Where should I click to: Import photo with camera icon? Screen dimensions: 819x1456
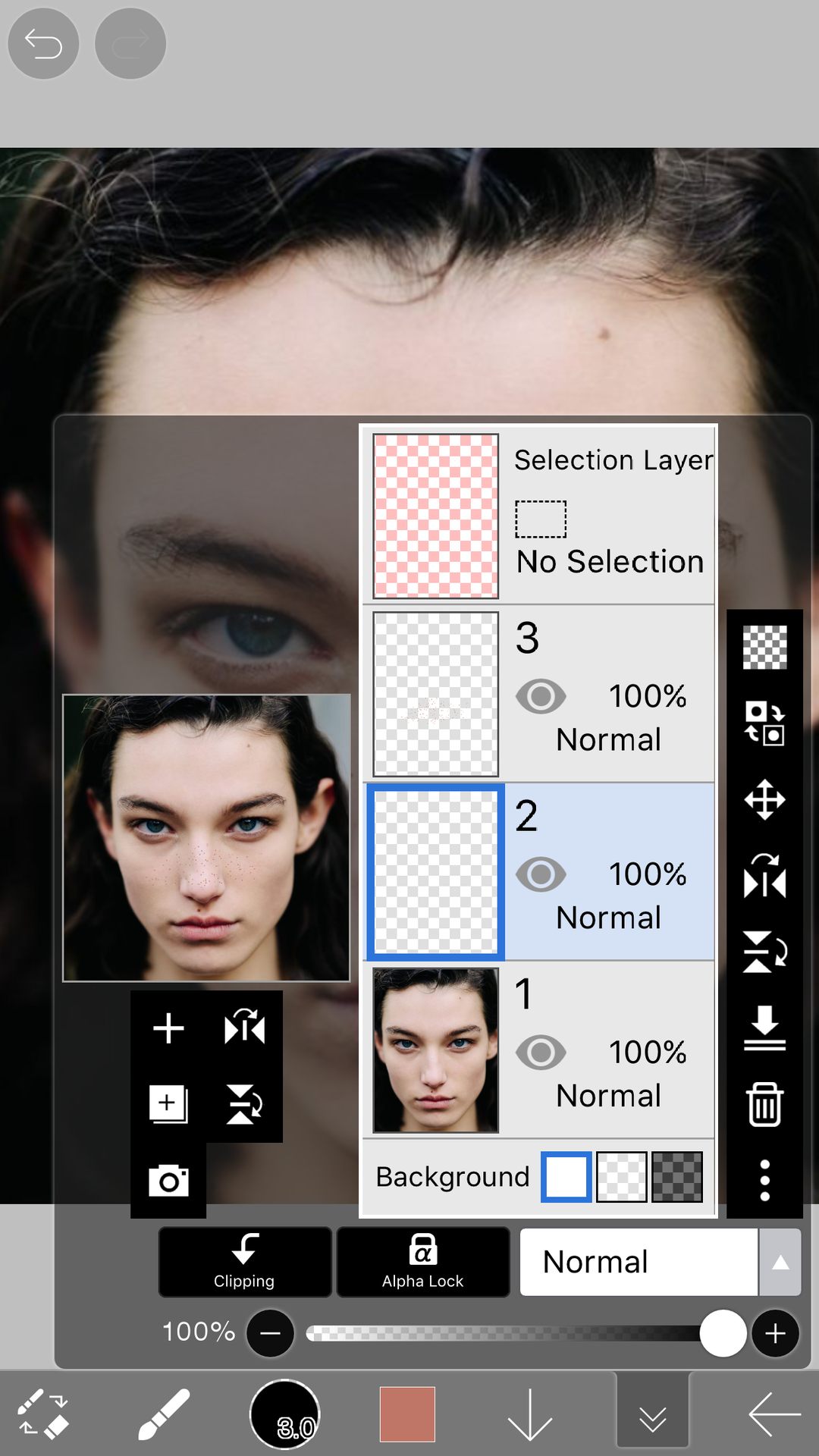pos(168,1181)
